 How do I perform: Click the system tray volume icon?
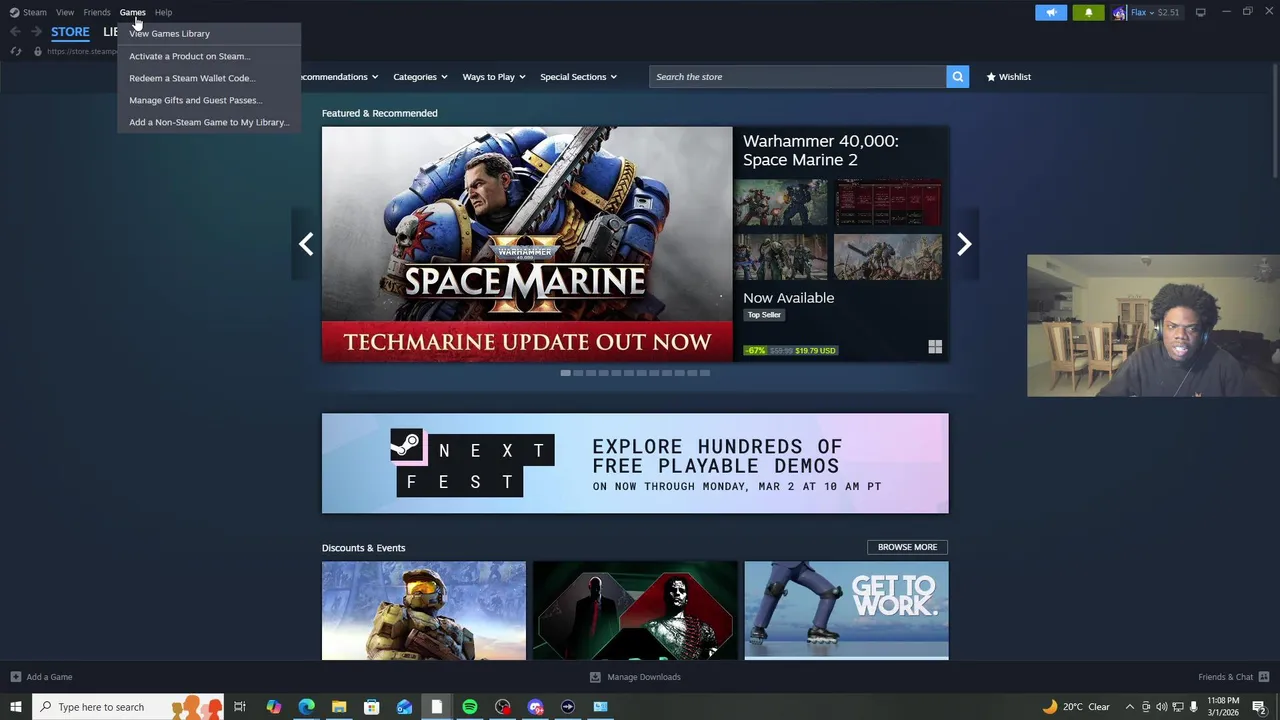tap(1162, 707)
